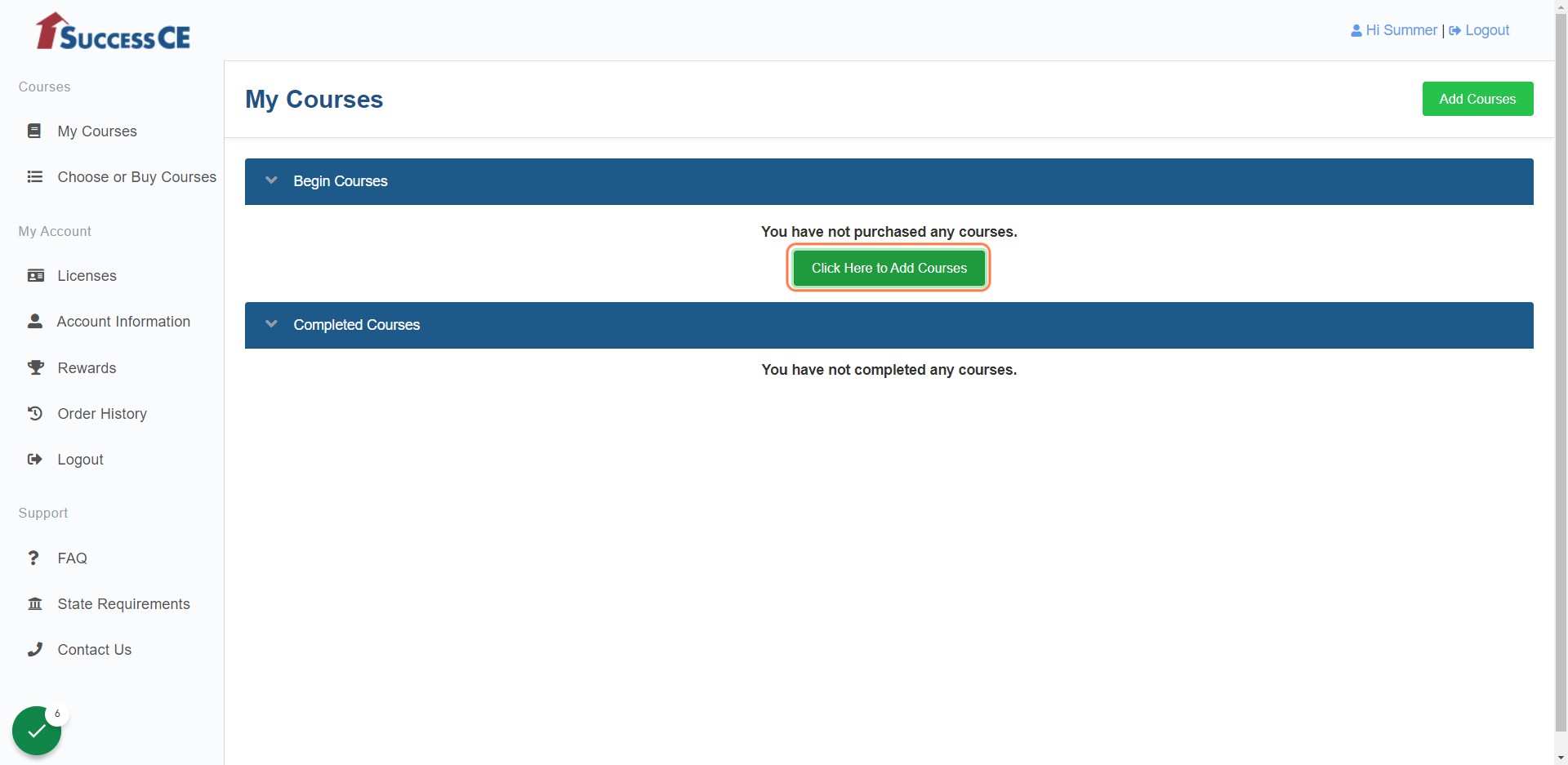Click the Add Courses button
The width and height of the screenshot is (1568, 765).
1477,99
